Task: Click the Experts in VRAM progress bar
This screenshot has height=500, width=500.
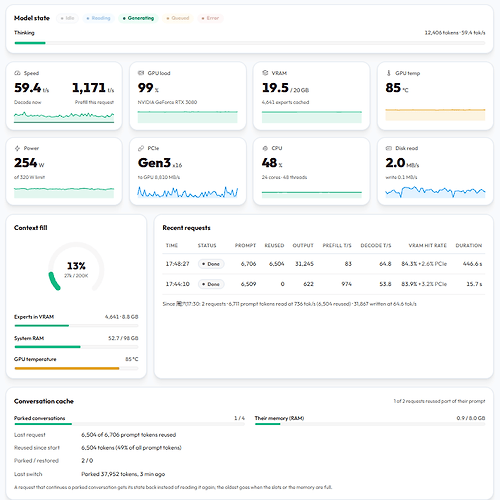Action: tap(76, 325)
